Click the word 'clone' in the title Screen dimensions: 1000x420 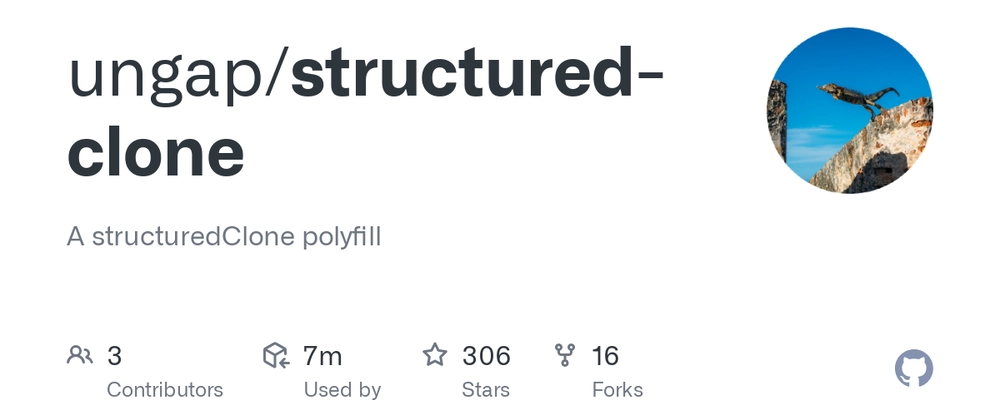[x=156, y=153]
